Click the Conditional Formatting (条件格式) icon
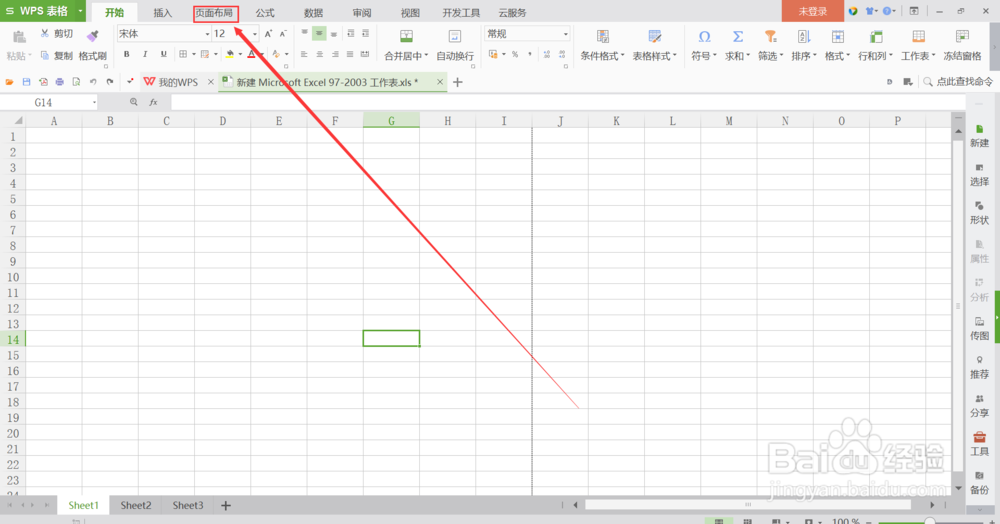The height and width of the screenshot is (524, 1000). tap(603, 36)
